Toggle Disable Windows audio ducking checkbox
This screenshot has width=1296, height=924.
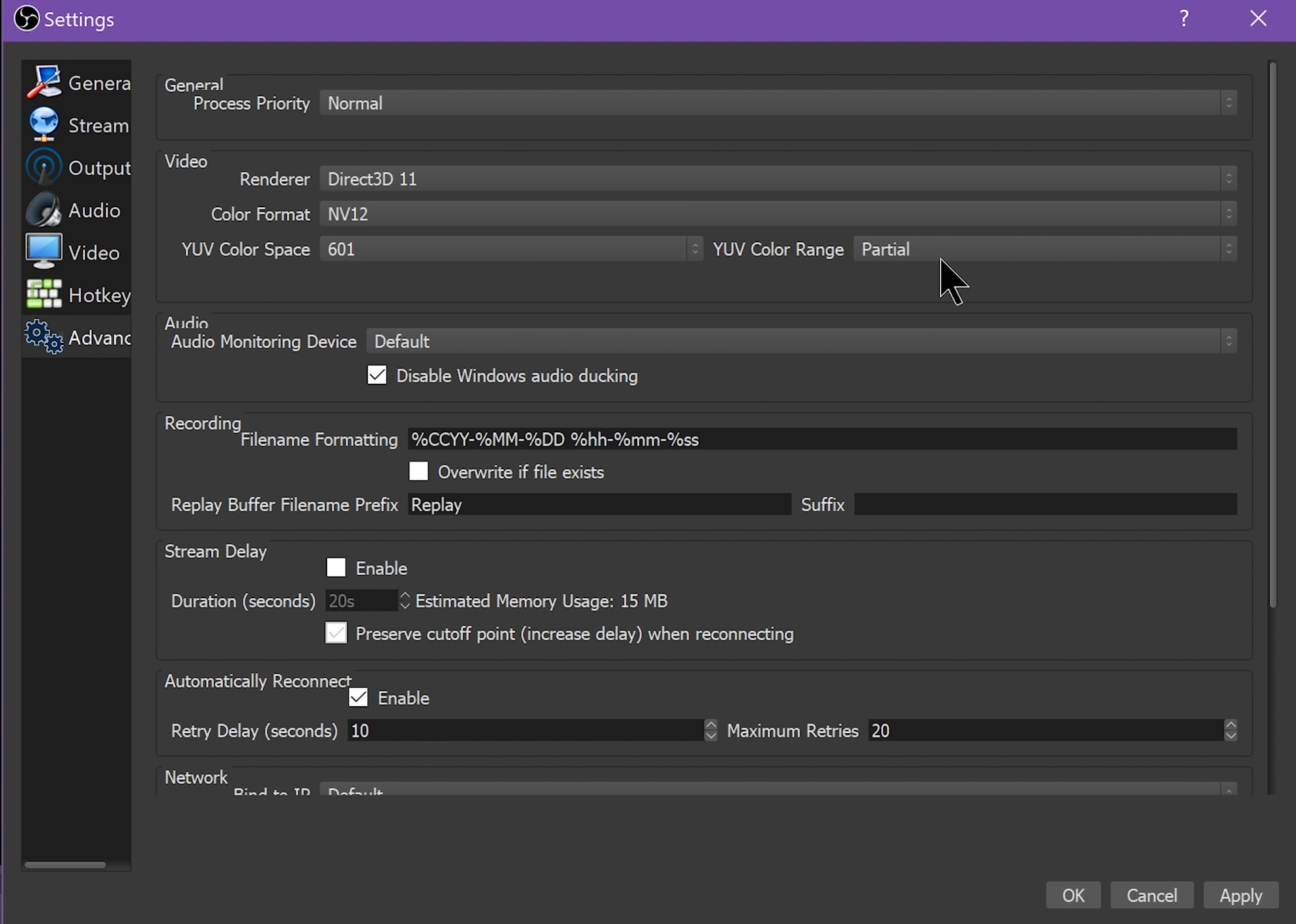377,375
